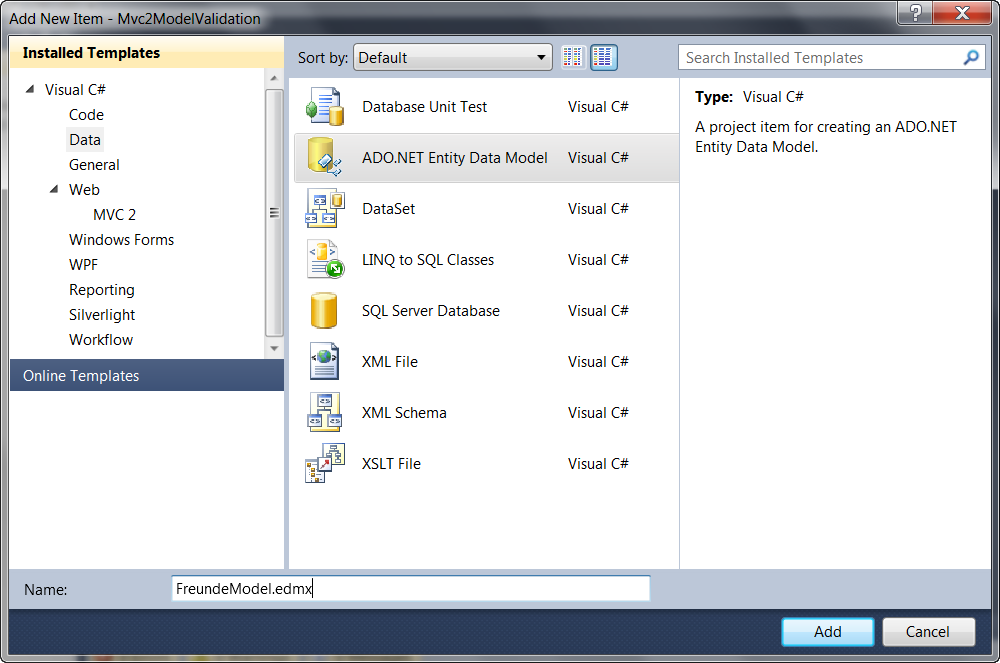Switch to medium icons list view
Viewport: 1000px width, 663px height.
point(603,58)
